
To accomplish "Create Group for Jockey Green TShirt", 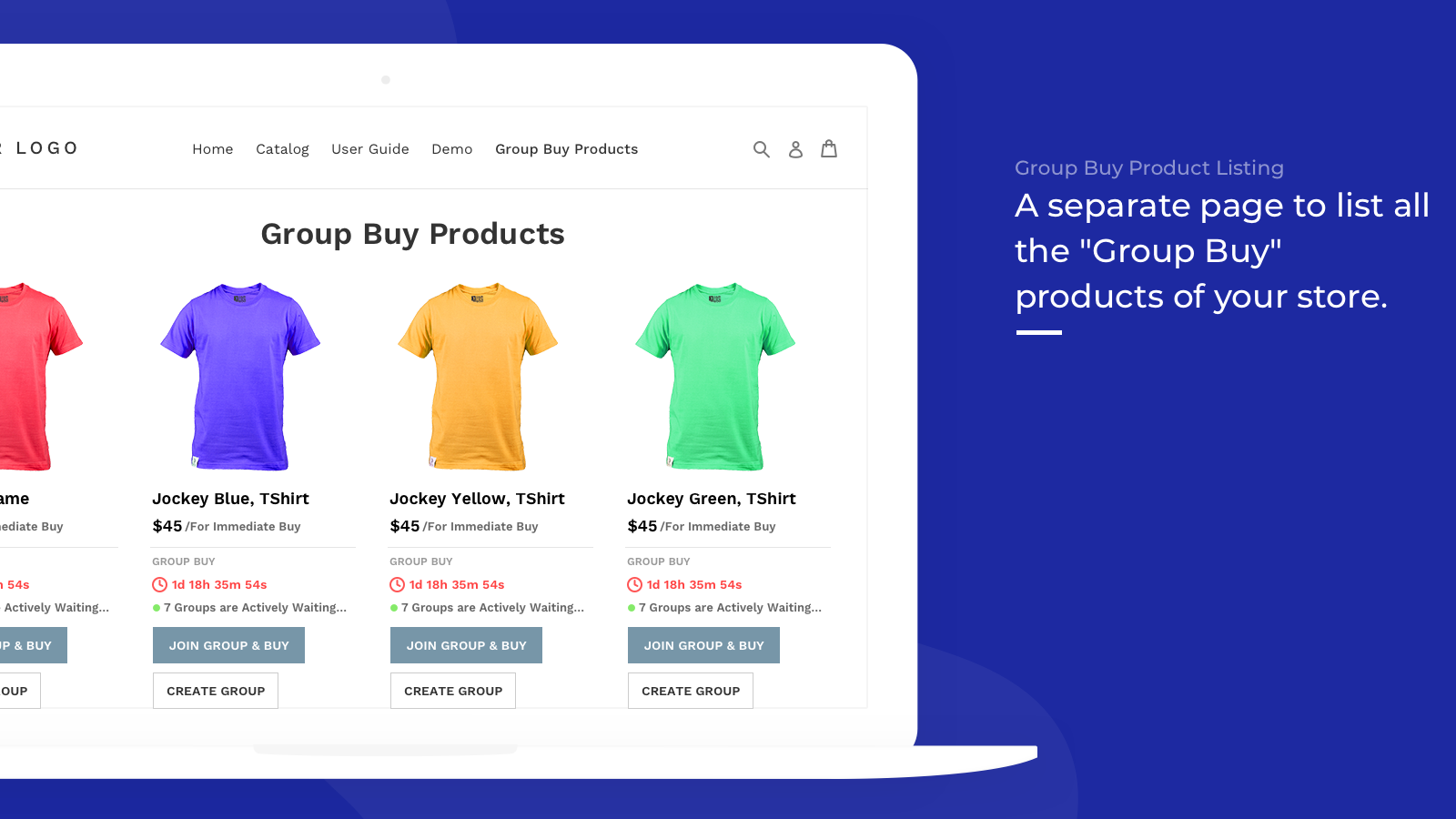I will (x=691, y=691).
